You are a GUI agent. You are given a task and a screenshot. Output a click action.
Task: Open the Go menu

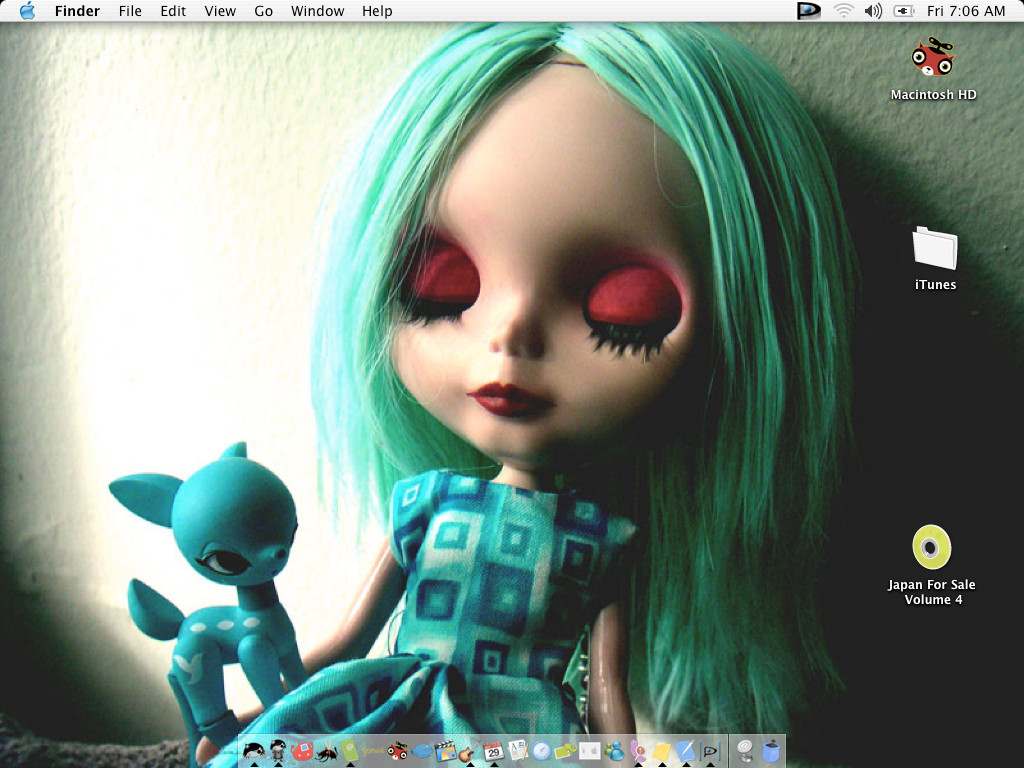pos(263,11)
